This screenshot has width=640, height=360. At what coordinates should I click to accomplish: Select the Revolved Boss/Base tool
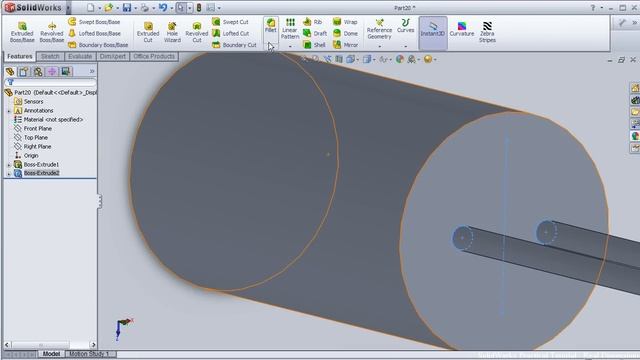point(51,33)
